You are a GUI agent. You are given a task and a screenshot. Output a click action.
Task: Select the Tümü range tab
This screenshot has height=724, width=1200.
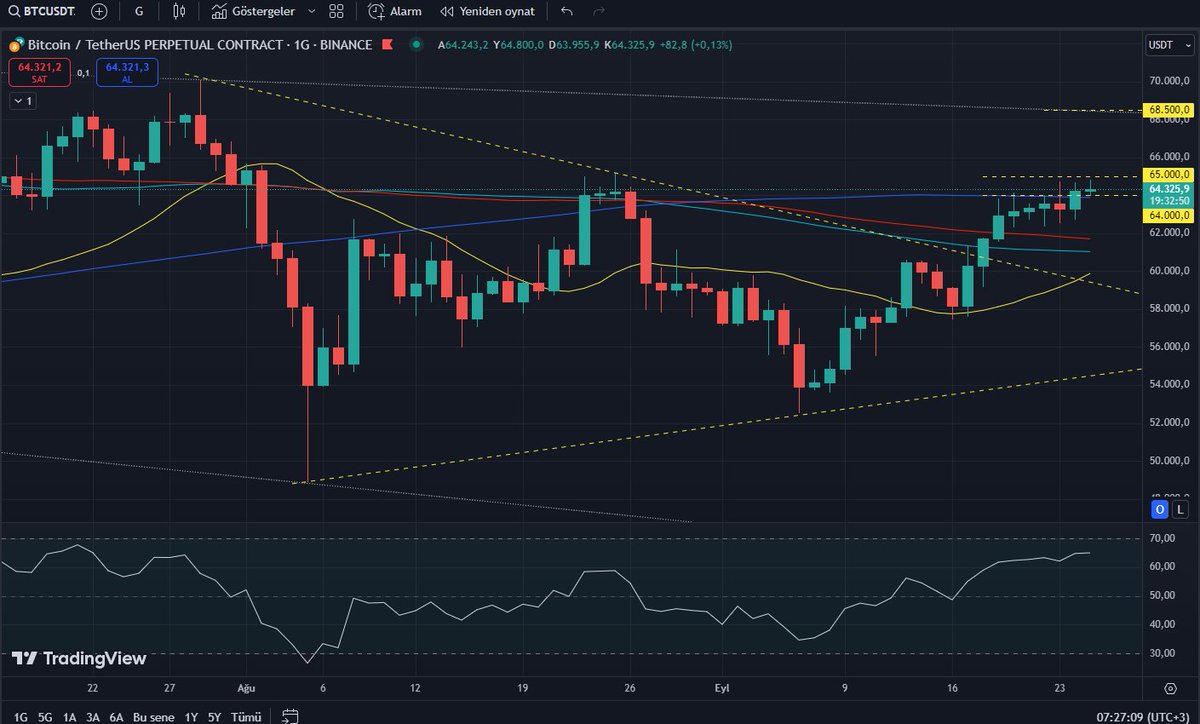(245, 717)
